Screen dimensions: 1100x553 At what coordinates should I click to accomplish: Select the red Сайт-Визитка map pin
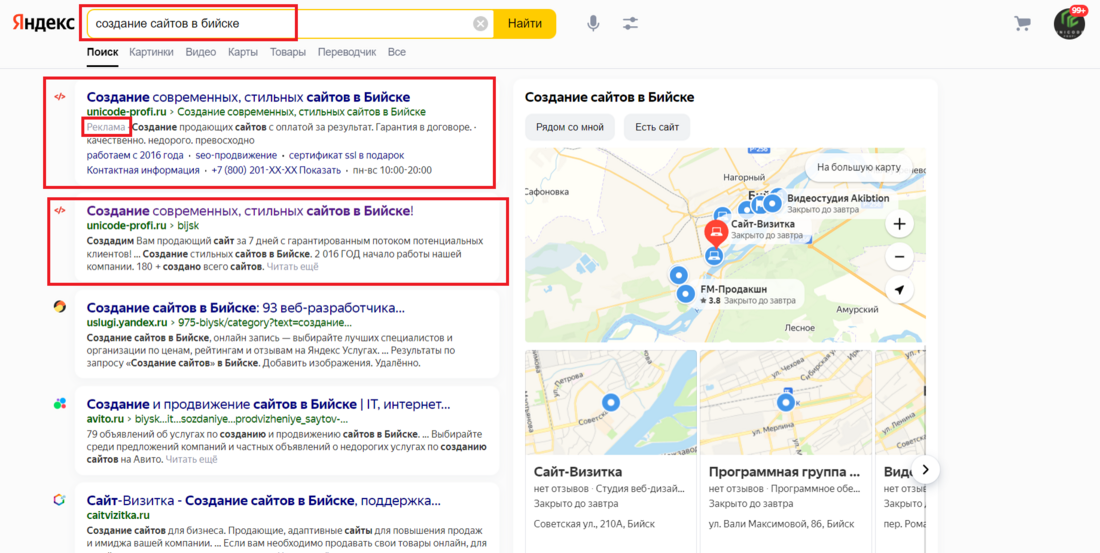(716, 232)
